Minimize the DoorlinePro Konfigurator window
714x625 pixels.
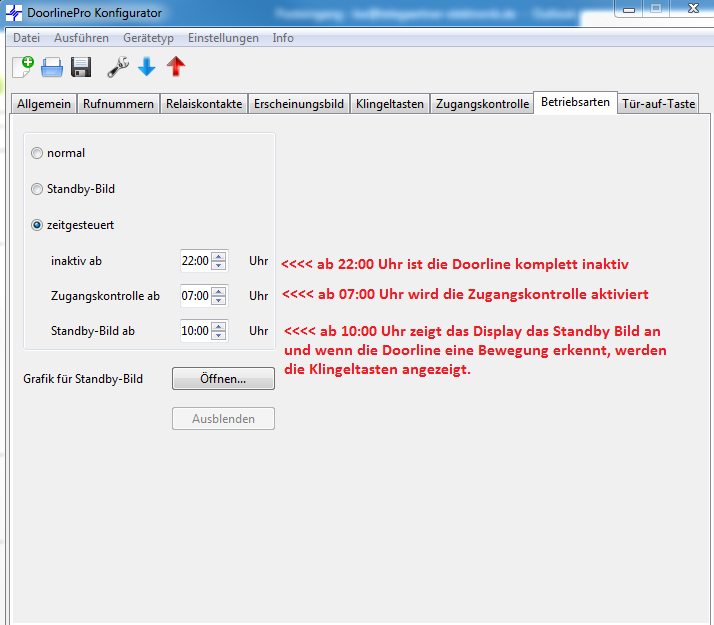click(x=629, y=9)
